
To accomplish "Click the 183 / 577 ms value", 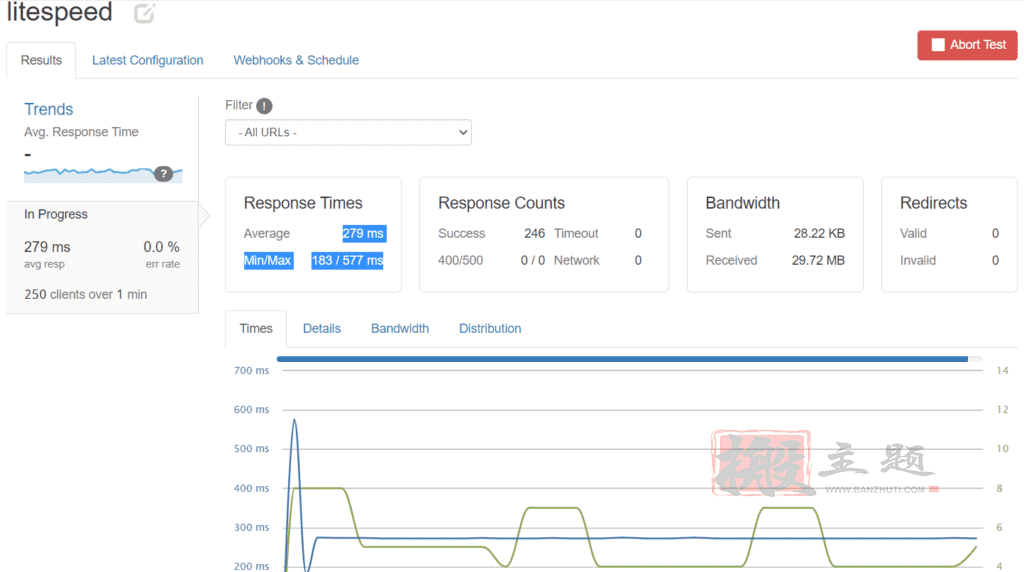I will pos(347,261).
